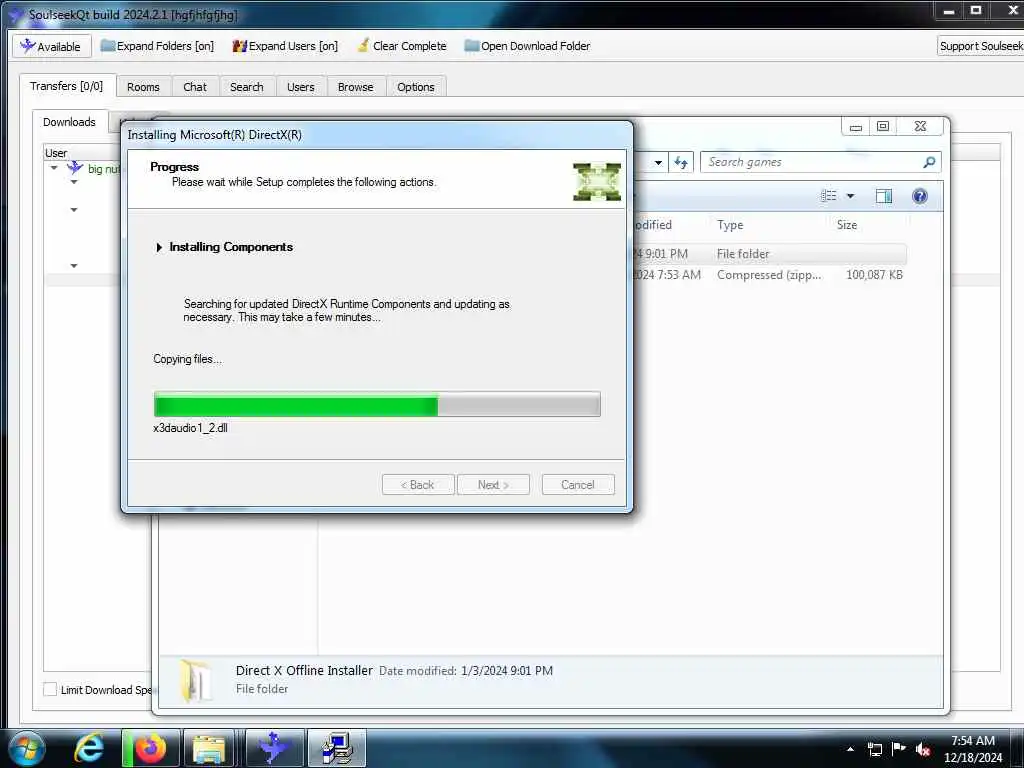Open Windows Explorer from the taskbar

(209, 748)
